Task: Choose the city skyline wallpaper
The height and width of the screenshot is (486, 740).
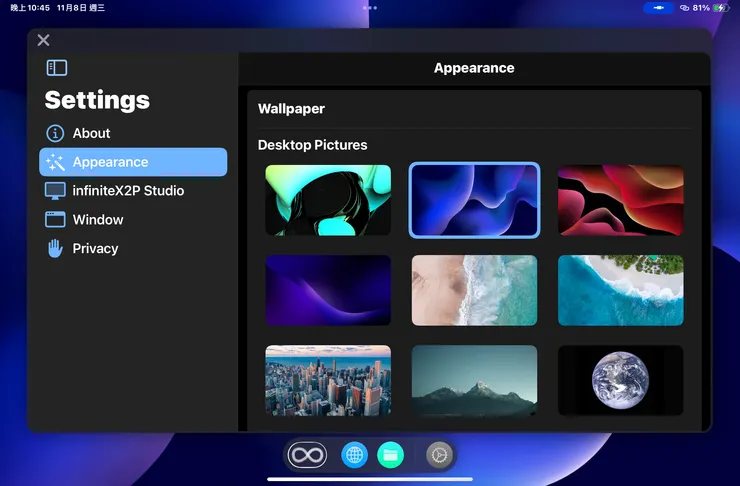Action: pyautogui.click(x=328, y=380)
